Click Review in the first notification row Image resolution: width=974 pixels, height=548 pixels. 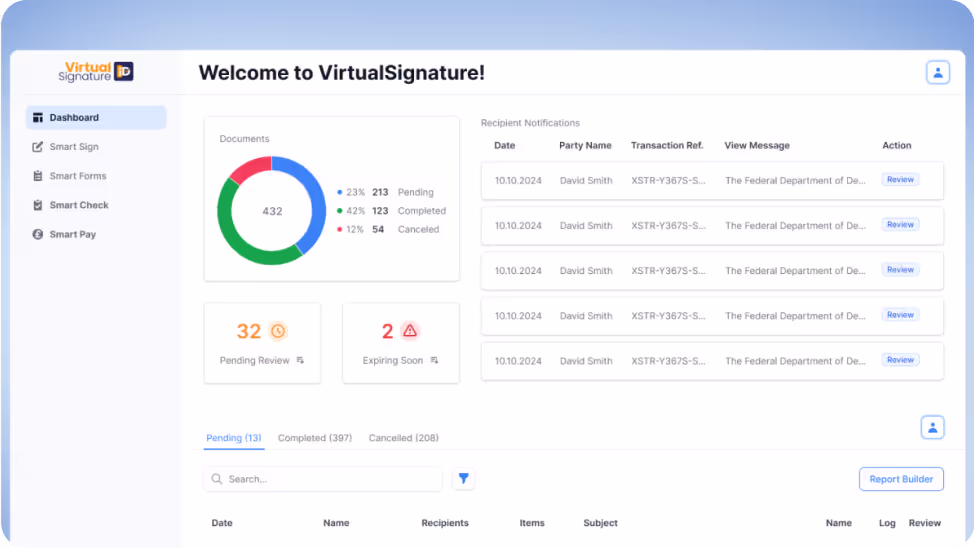coord(900,180)
